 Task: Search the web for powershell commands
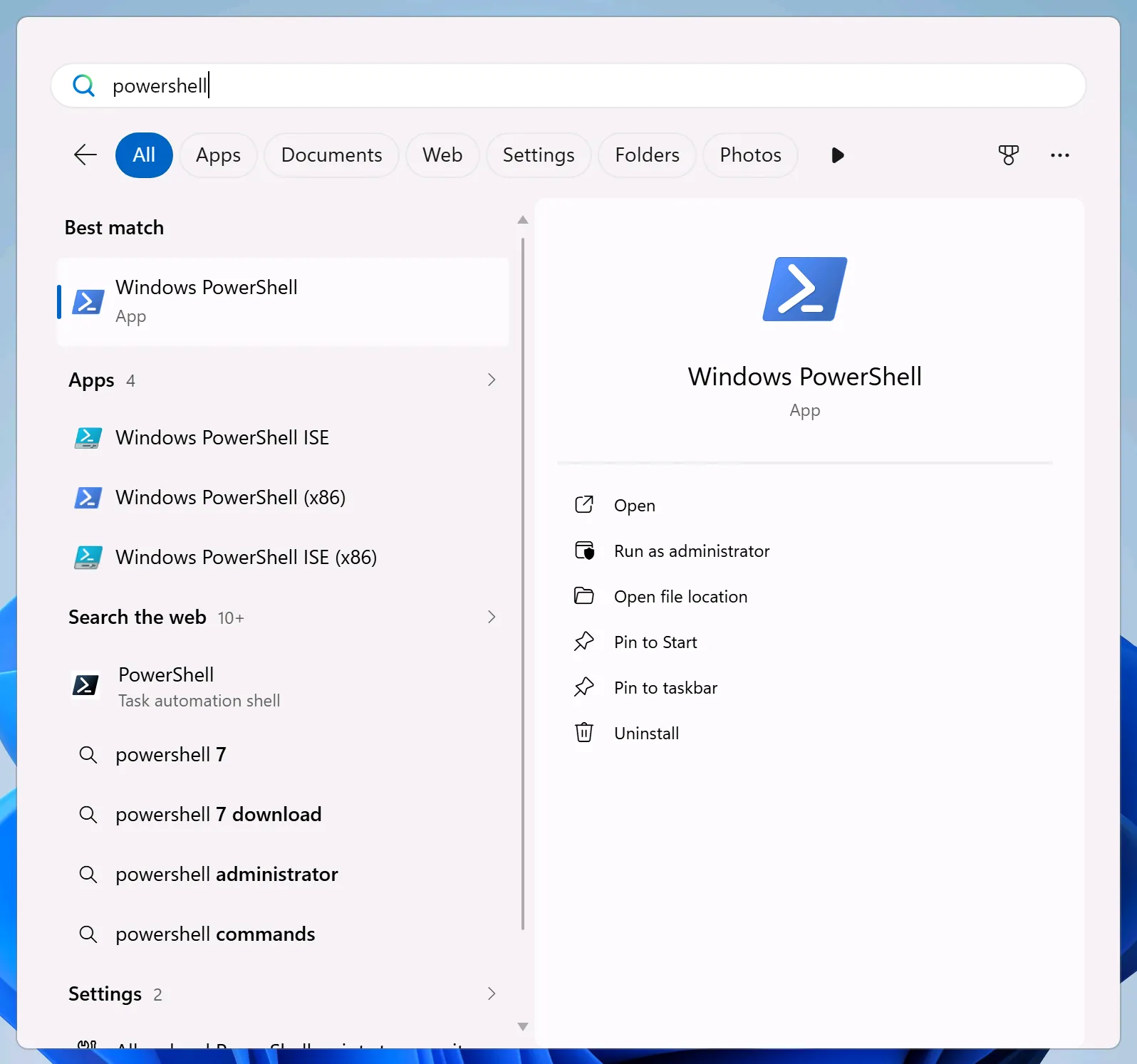coord(283,934)
